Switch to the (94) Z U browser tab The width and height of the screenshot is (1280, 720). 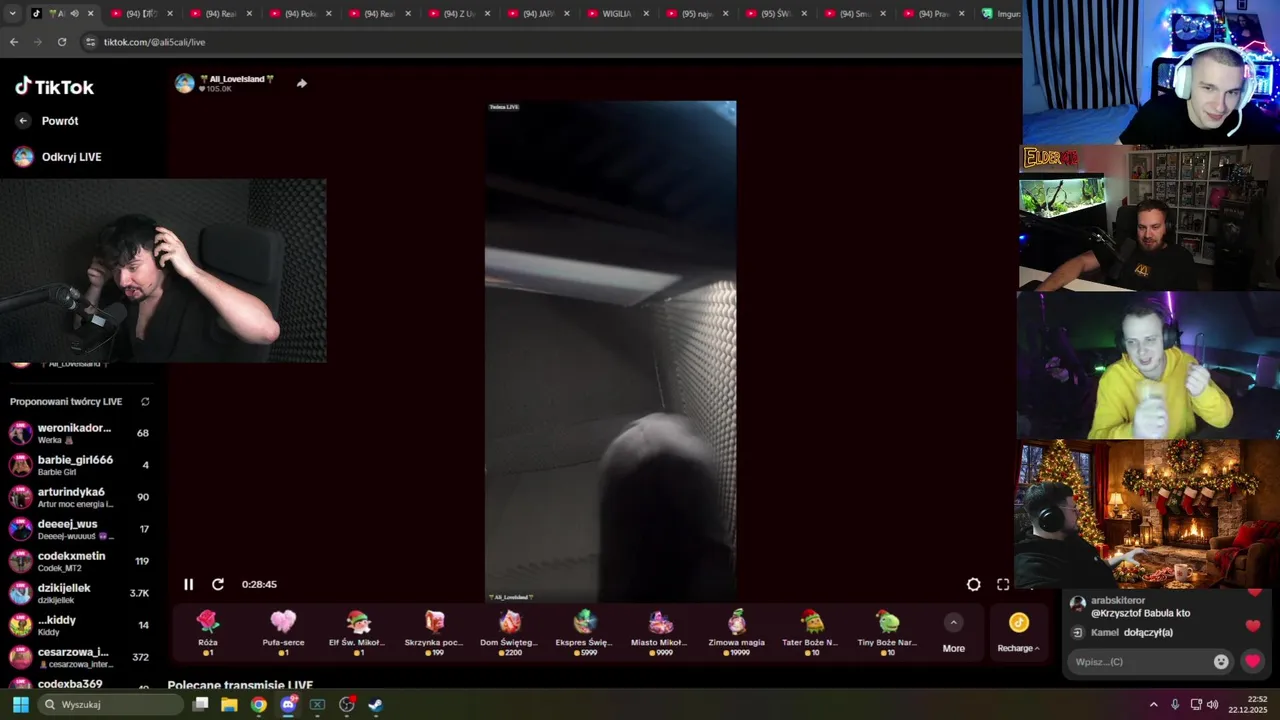point(459,14)
